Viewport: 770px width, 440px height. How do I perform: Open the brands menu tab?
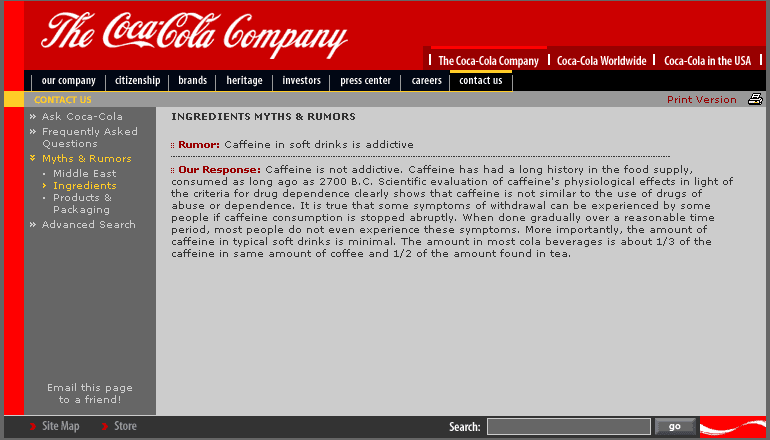(192, 81)
